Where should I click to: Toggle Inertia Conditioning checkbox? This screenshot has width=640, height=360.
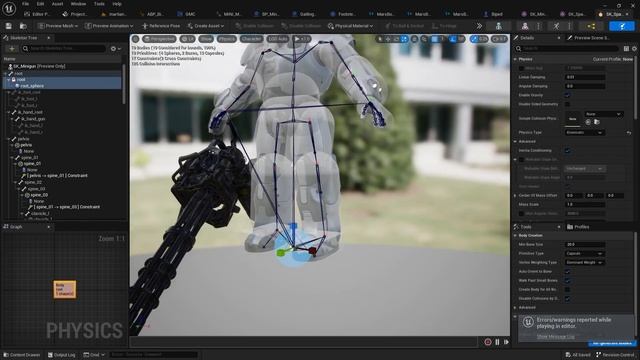coord(567,151)
